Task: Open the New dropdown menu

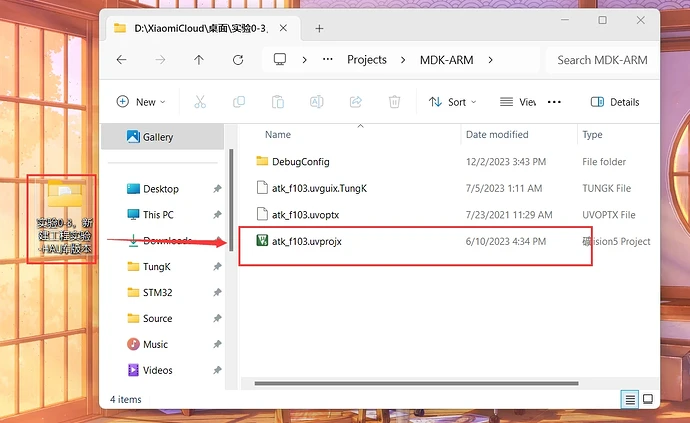Action: pos(142,102)
